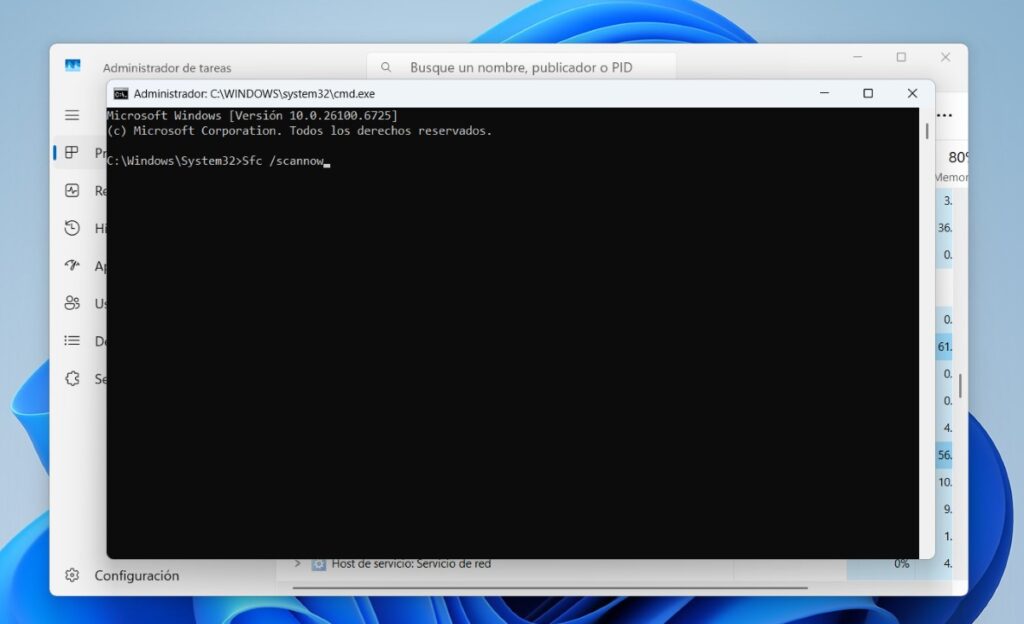Open the ellipsis more-options menu
The image size is (1024, 624).
pyautogui.click(x=944, y=114)
